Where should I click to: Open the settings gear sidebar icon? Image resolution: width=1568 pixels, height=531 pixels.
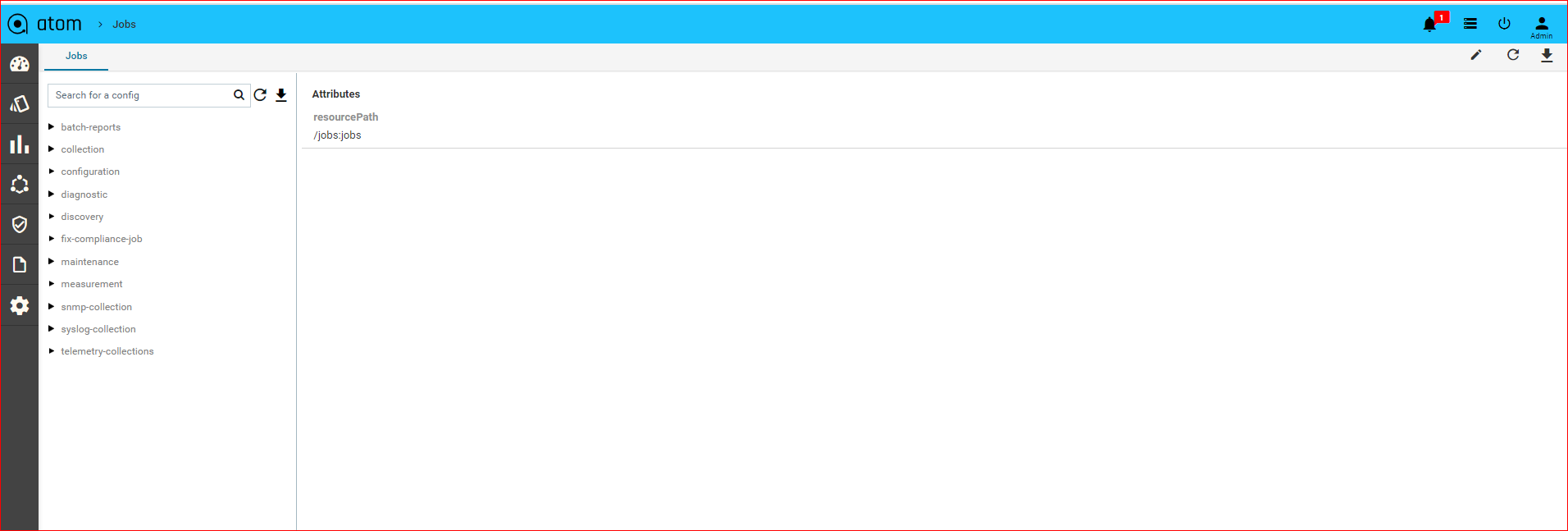(20, 305)
